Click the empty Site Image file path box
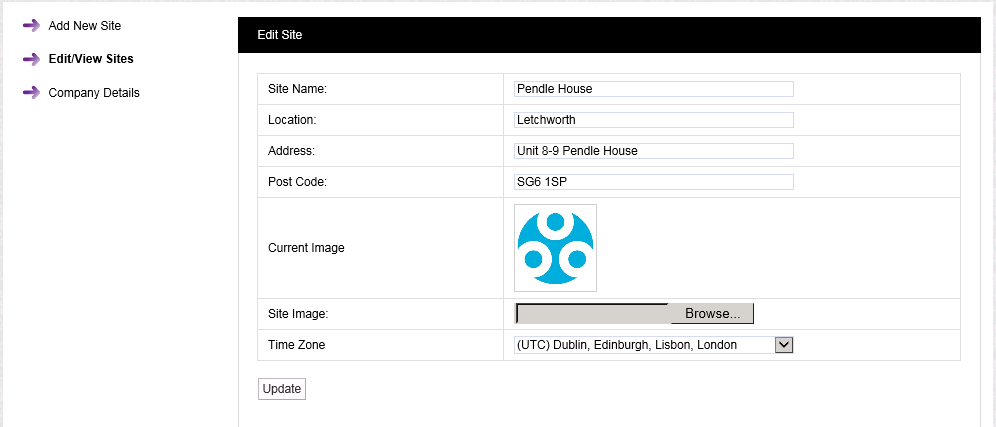 pyautogui.click(x=592, y=314)
